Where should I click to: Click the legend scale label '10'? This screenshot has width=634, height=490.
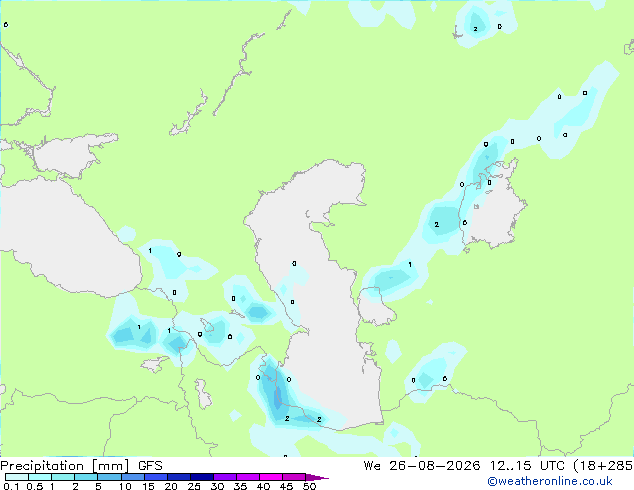click(125, 486)
